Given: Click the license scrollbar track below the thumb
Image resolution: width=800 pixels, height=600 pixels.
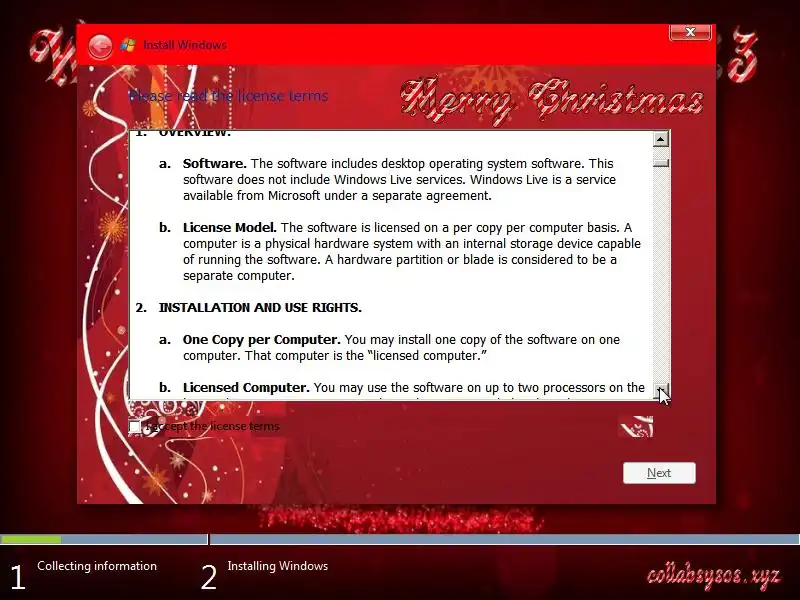Looking at the screenshot, I should point(661,276).
